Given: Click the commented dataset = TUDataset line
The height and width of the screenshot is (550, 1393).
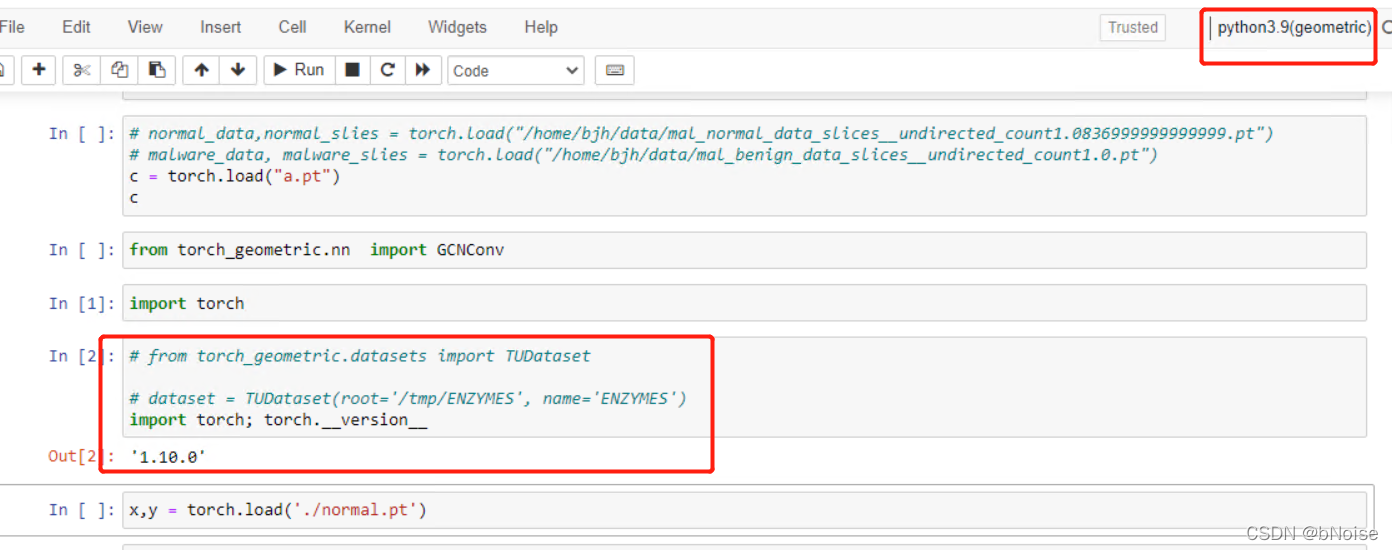Looking at the screenshot, I should point(408,398).
